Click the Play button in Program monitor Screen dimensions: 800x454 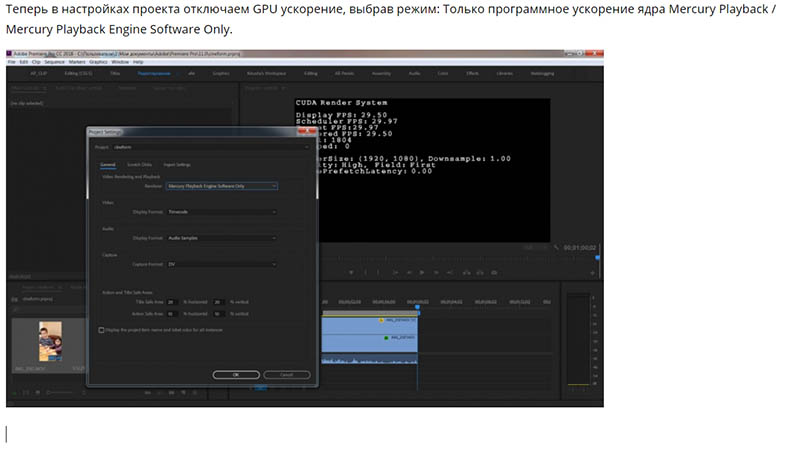[x=422, y=272]
